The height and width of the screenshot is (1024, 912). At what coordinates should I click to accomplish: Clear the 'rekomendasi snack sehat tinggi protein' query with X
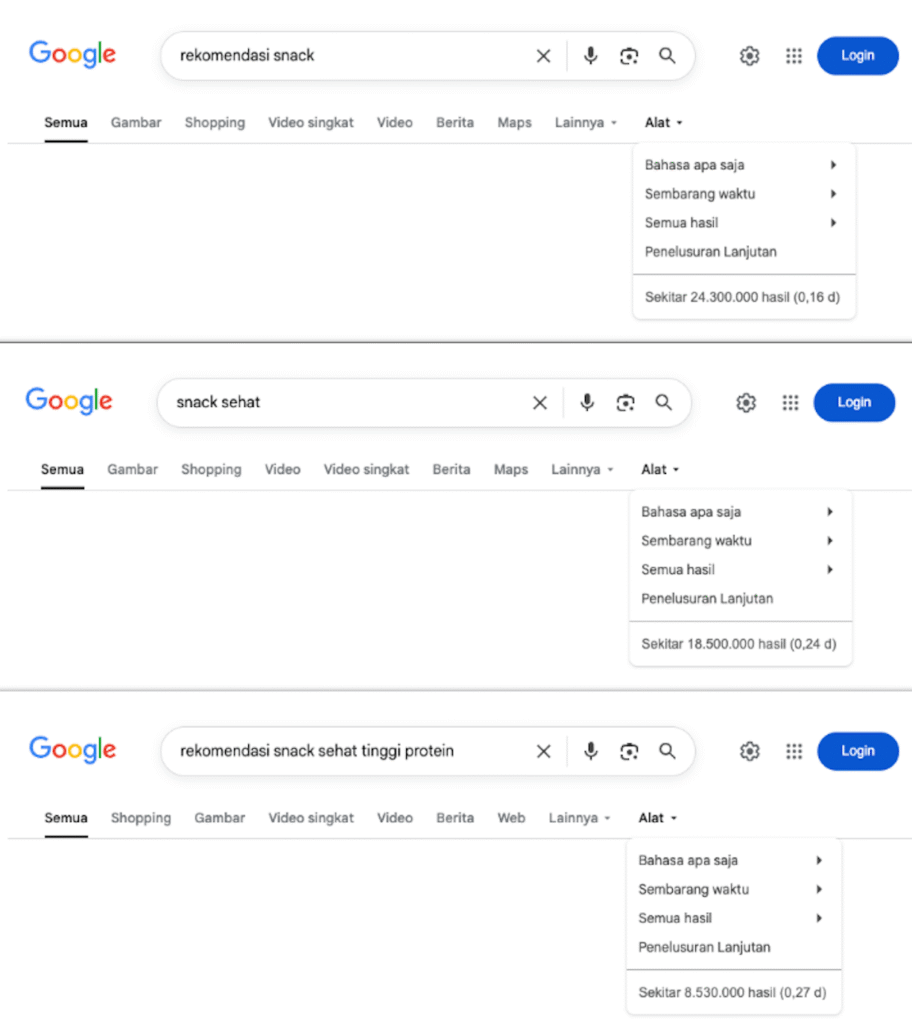click(543, 750)
